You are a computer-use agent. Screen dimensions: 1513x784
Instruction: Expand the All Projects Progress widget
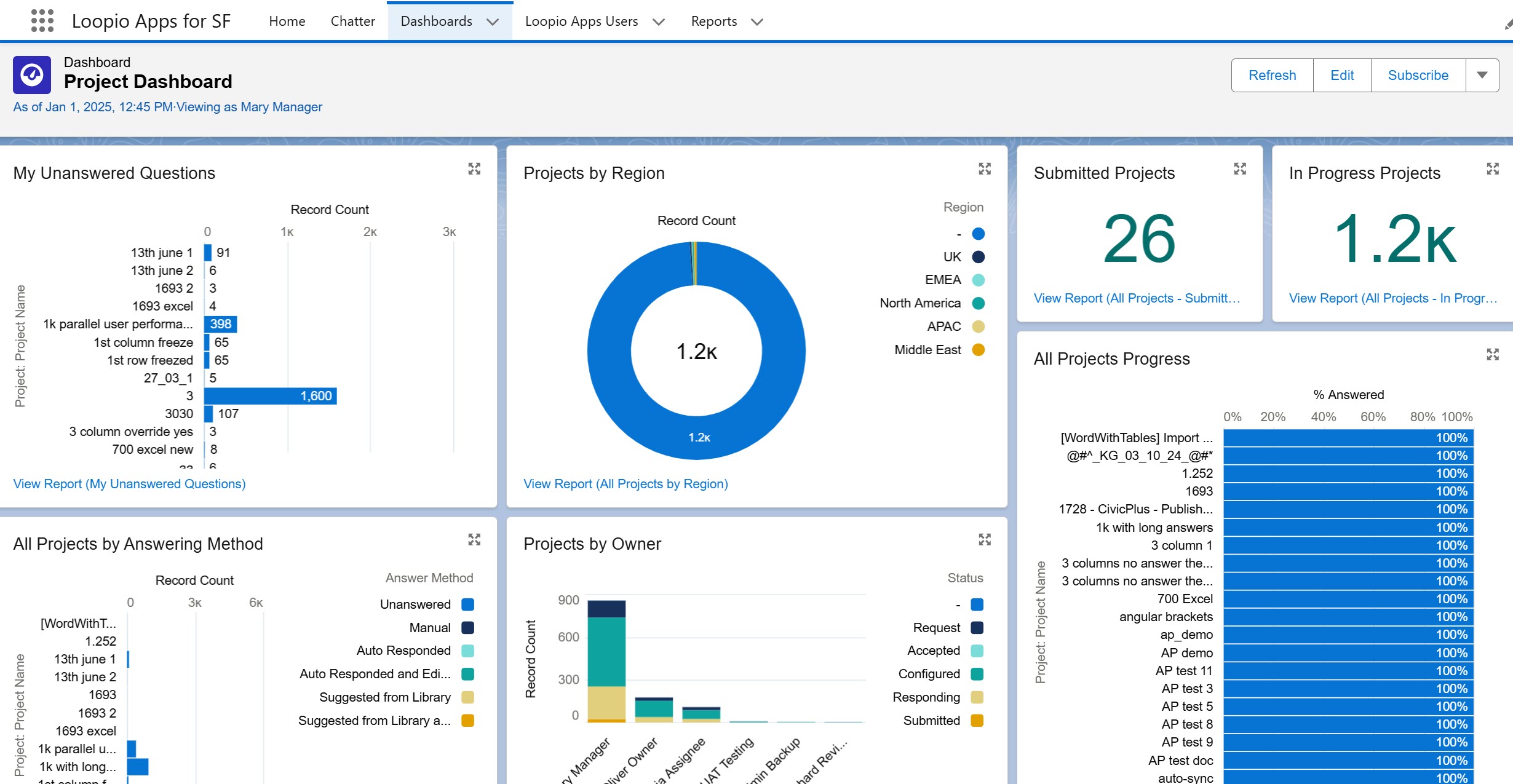click(x=1493, y=354)
